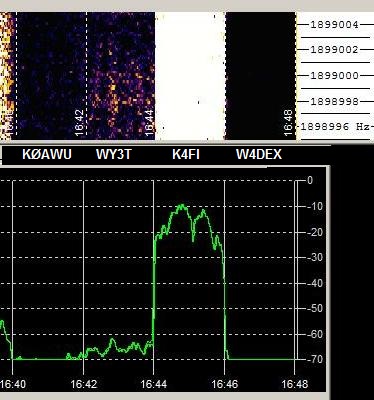Click the 16:40 time label under the graph
This screenshot has width=374, height=400.
click(x=13, y=384)
